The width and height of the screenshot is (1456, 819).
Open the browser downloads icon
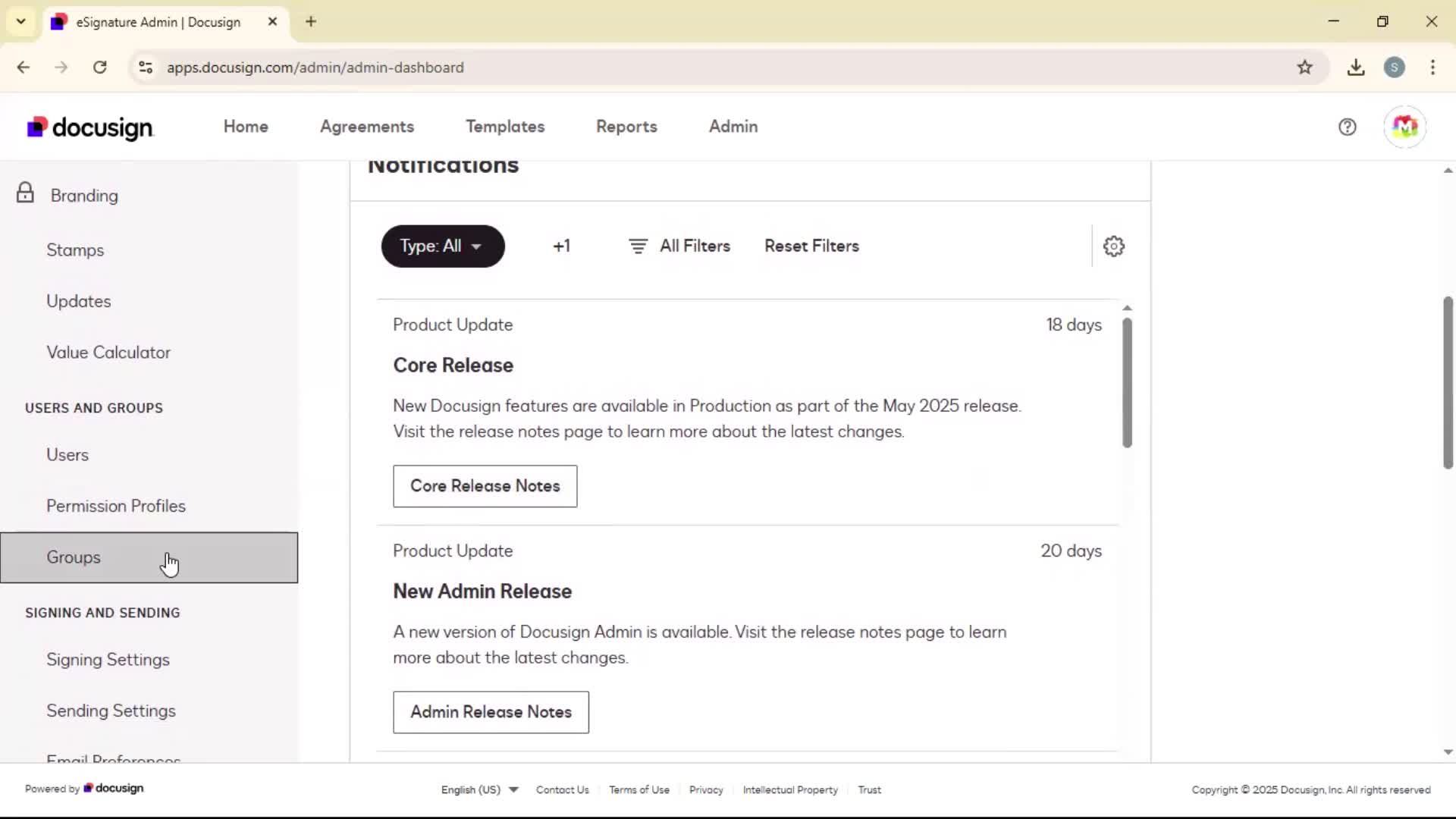[x=1356, y=67]
